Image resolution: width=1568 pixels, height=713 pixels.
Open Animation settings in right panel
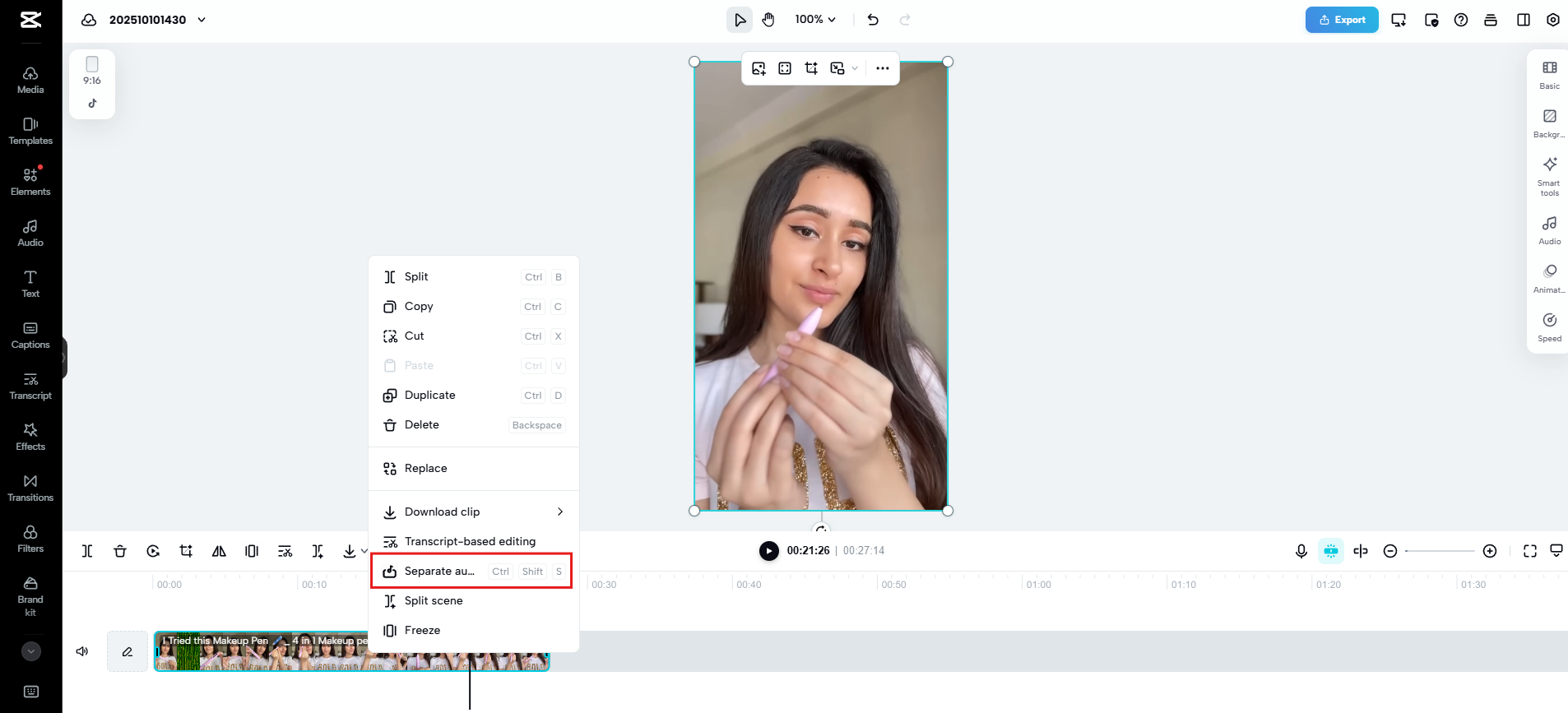point(1550,279)
